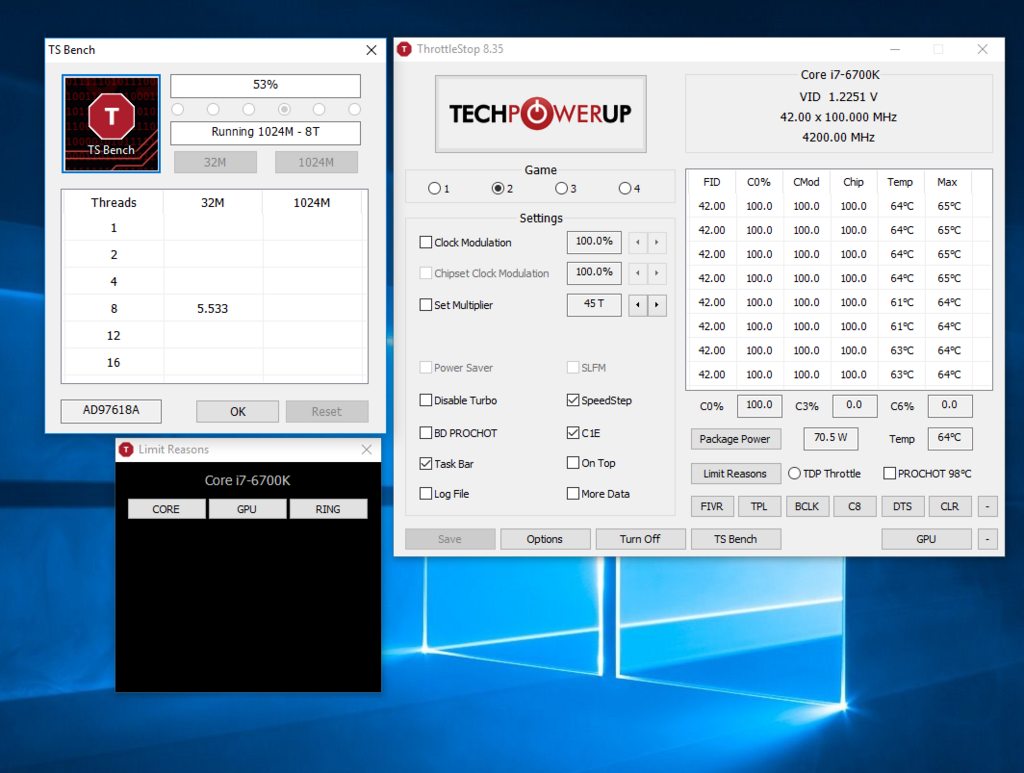The height and width of the screenshot is (773, 1024).
Task: Click the C3% 0.0 value box
Action: (854, 405)
